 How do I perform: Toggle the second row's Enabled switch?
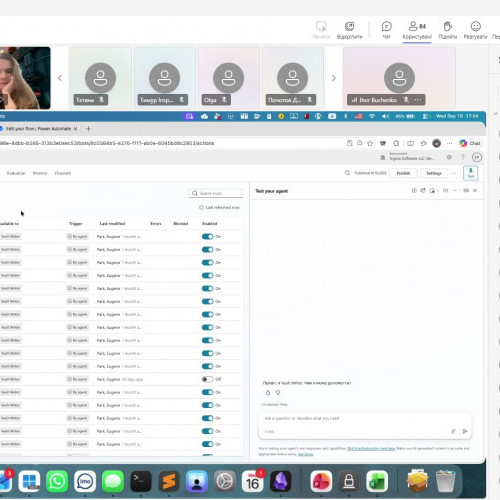point(207,250)
